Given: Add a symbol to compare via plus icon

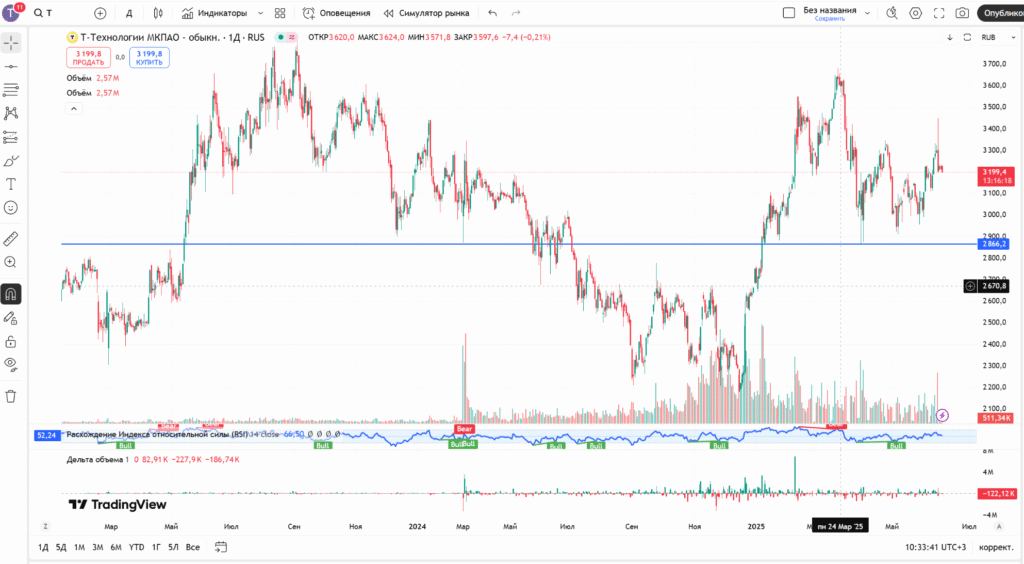Looking at the screenshot, I should (100, 13).
